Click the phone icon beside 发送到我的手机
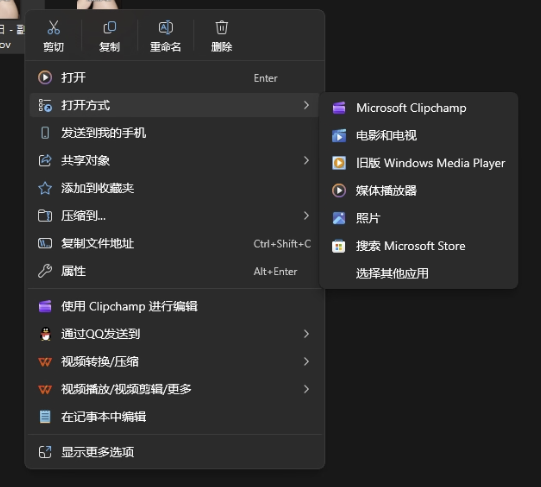The width and height of the screenshot is (541, 487). pyautogui.click(x=45, y=133)
